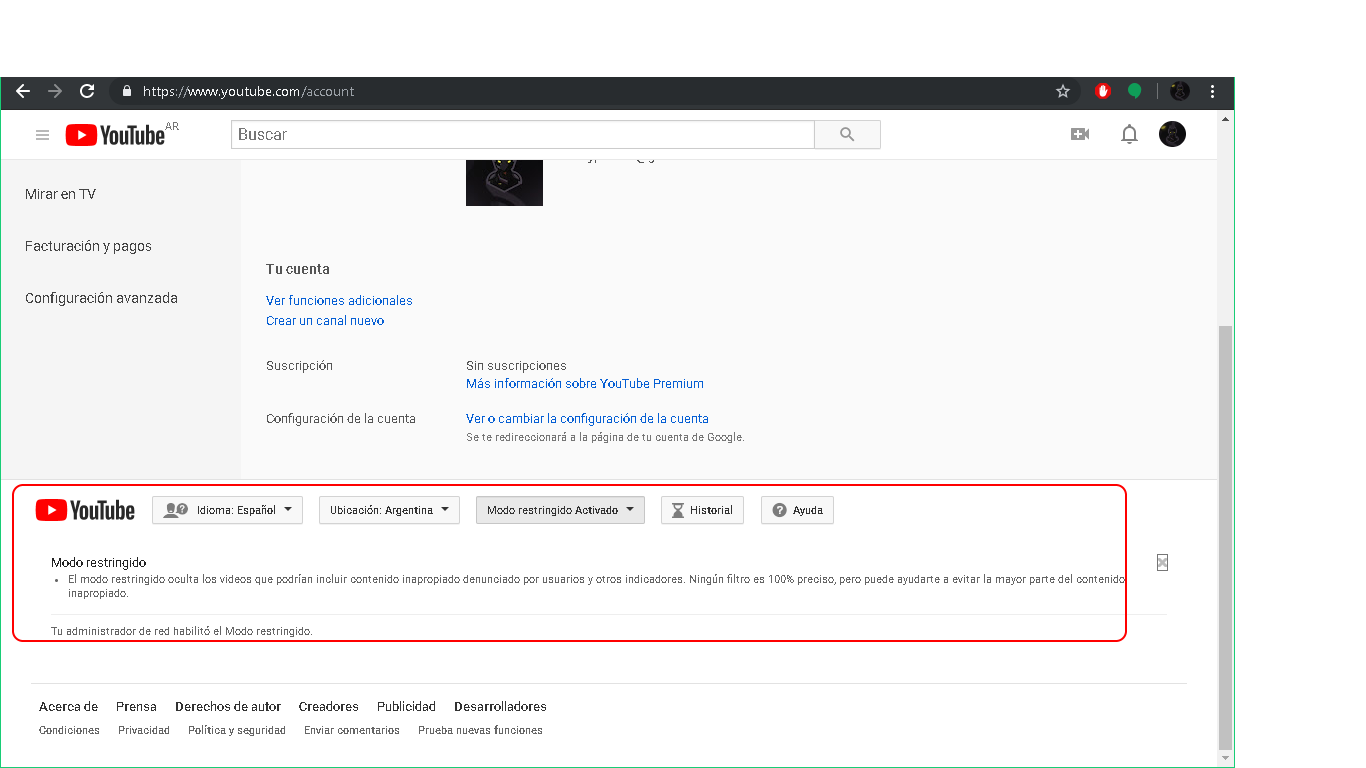Click the Ayuda button
The height and width of the screenshot is (768, 1366).
pos(797,510)
